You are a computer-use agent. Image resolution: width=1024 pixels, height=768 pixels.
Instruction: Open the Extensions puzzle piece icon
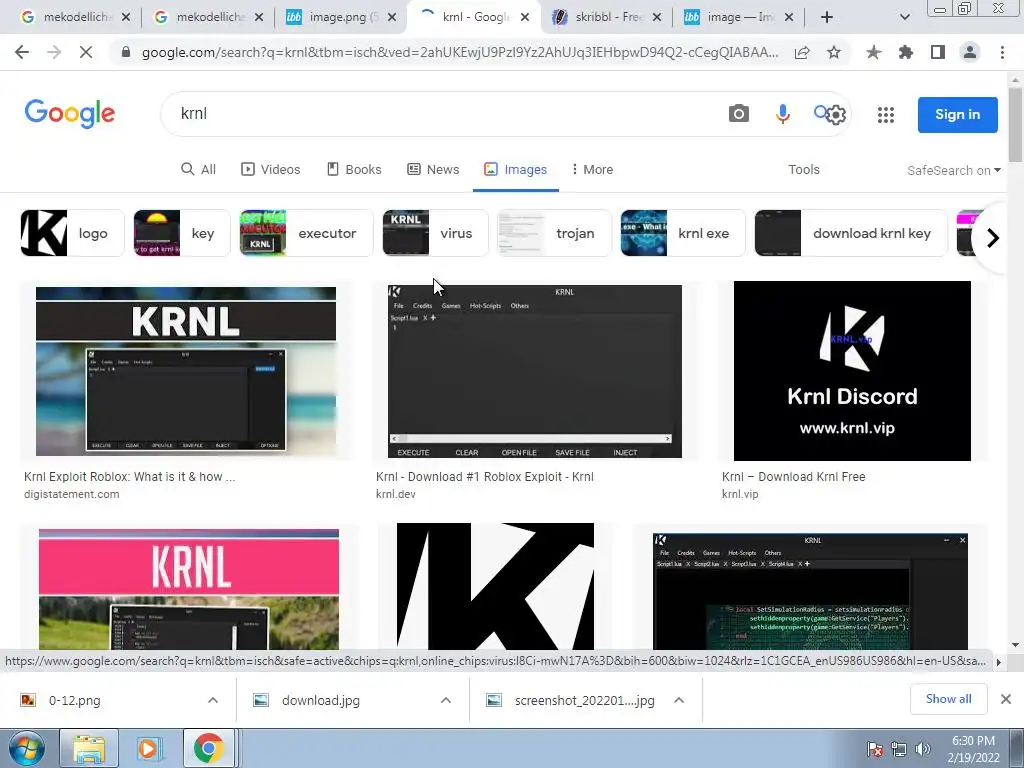(x=906, y=52)
